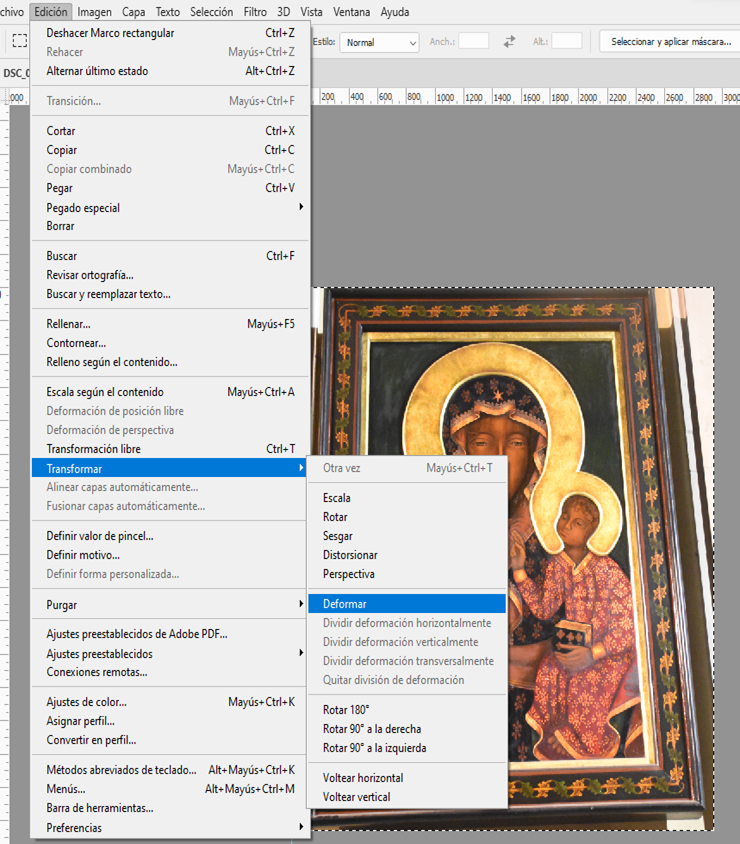Choose Rotar 180°
740x844 pixels.
click(407, 710)
